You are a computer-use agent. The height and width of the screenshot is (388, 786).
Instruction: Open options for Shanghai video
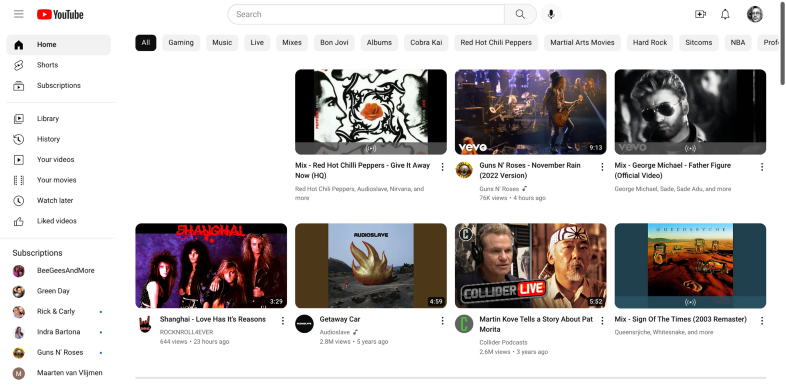pos(283,321)
